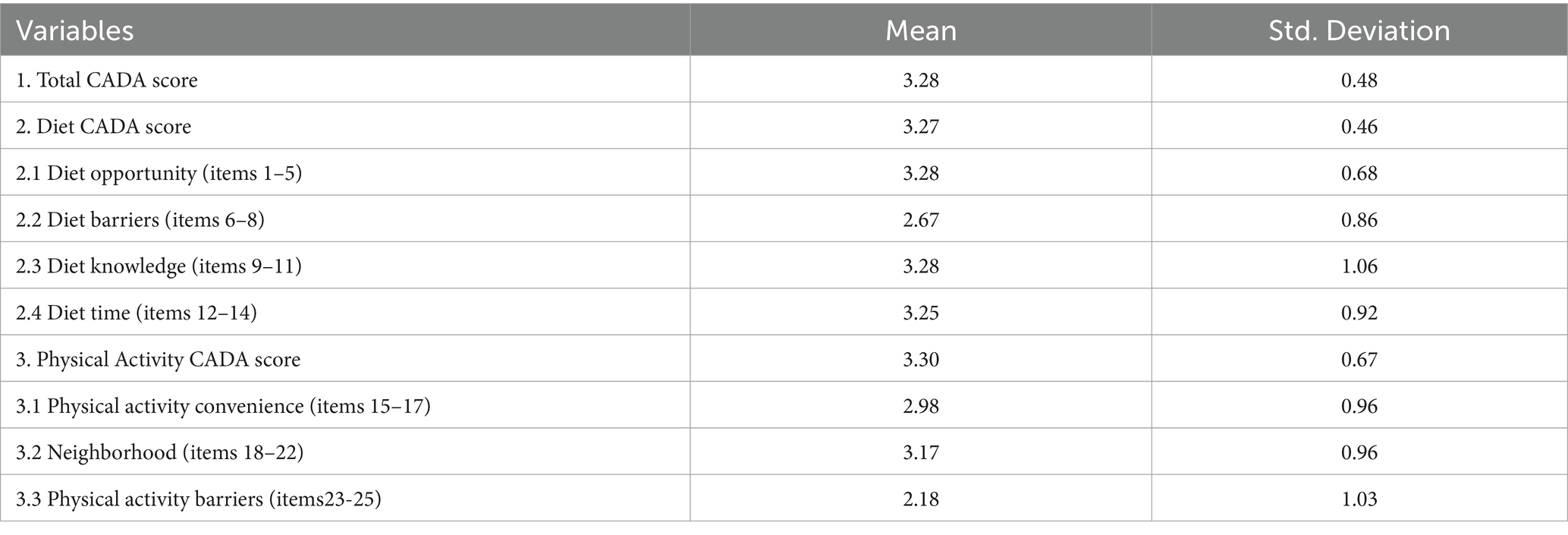Click mean value 3.30 for Physical Activity
Screen dimensions: 1568x535
coord(921,360)
